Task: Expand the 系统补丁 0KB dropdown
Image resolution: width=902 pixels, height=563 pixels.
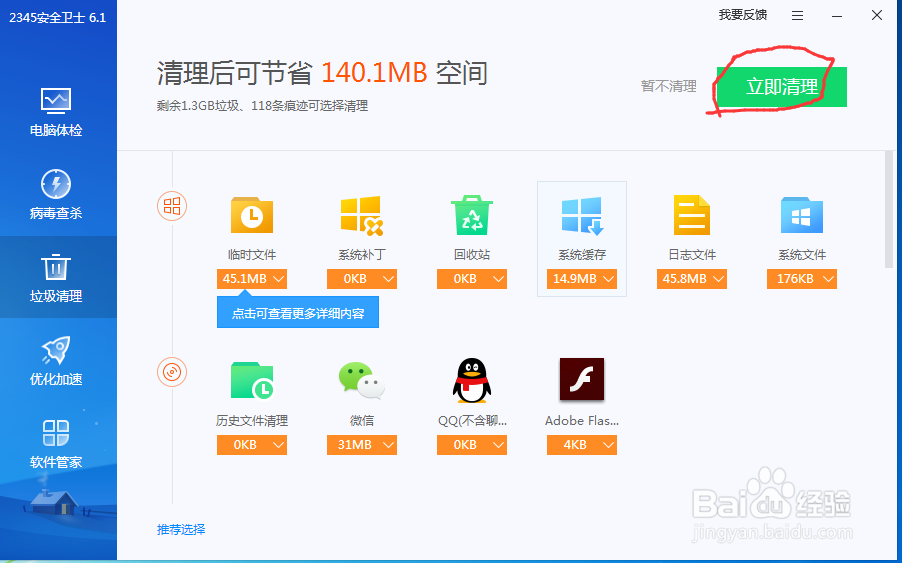Action: [362, 279]
